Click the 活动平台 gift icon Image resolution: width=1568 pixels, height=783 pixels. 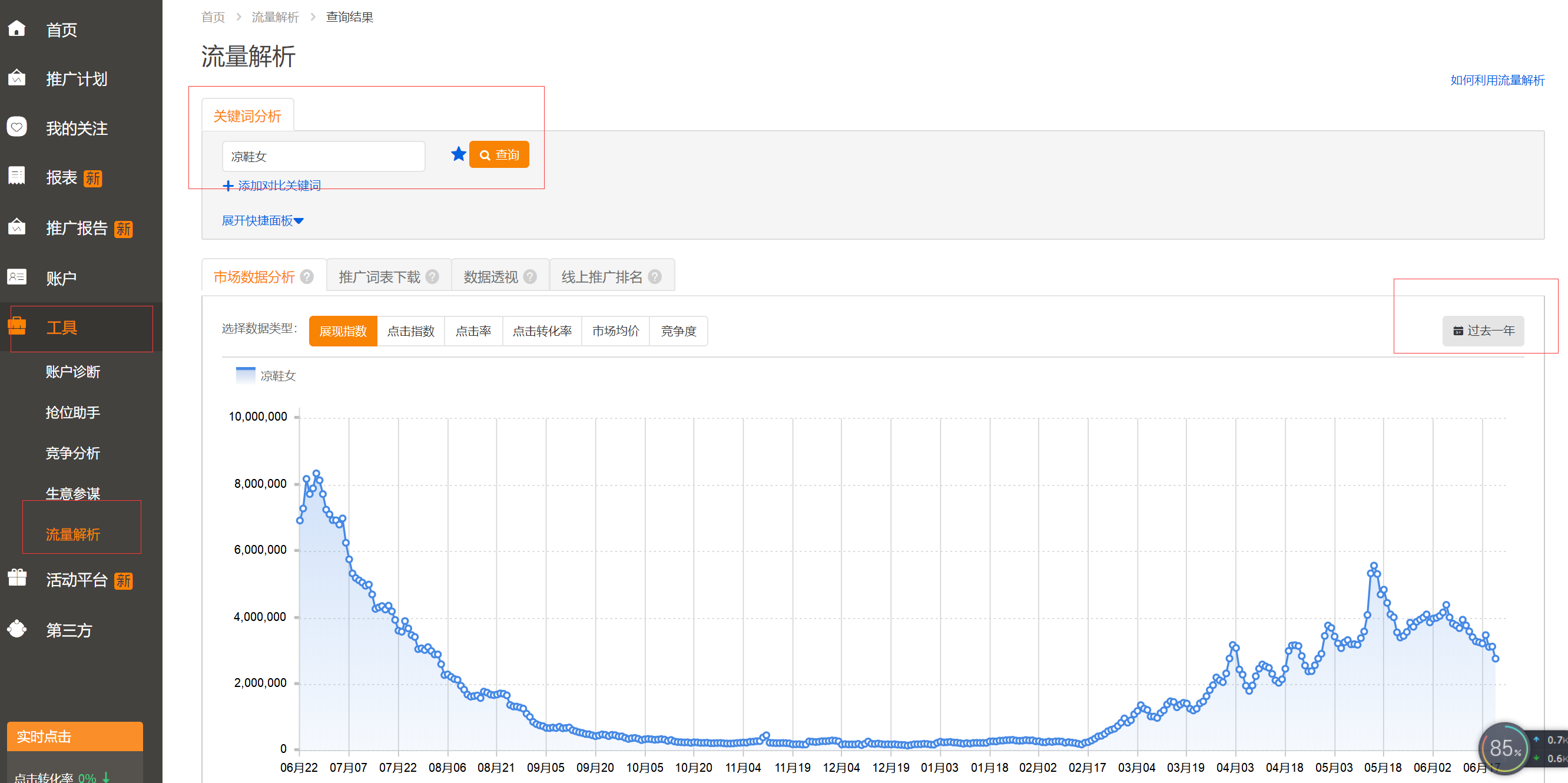point(17,577)
